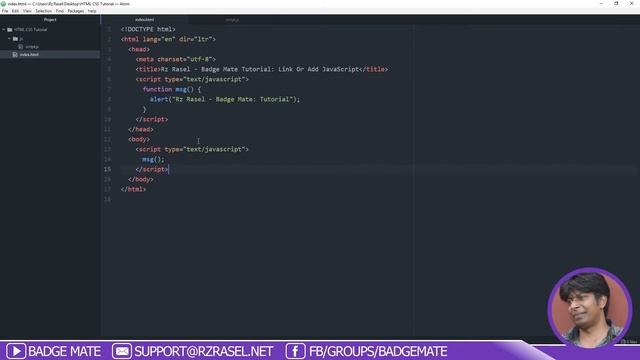Close the Atom window
The height and width of the screenshot is (360, 640).
[631, 4]
